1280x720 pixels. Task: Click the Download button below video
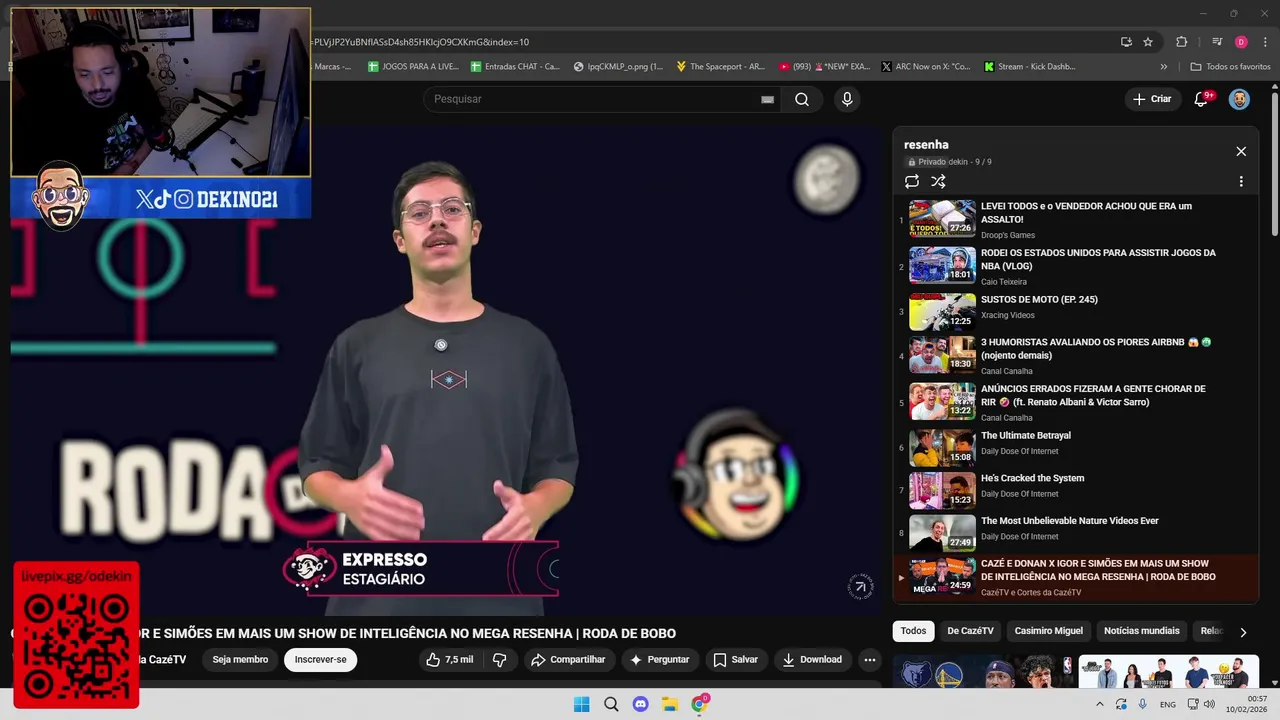coord(812,659)
